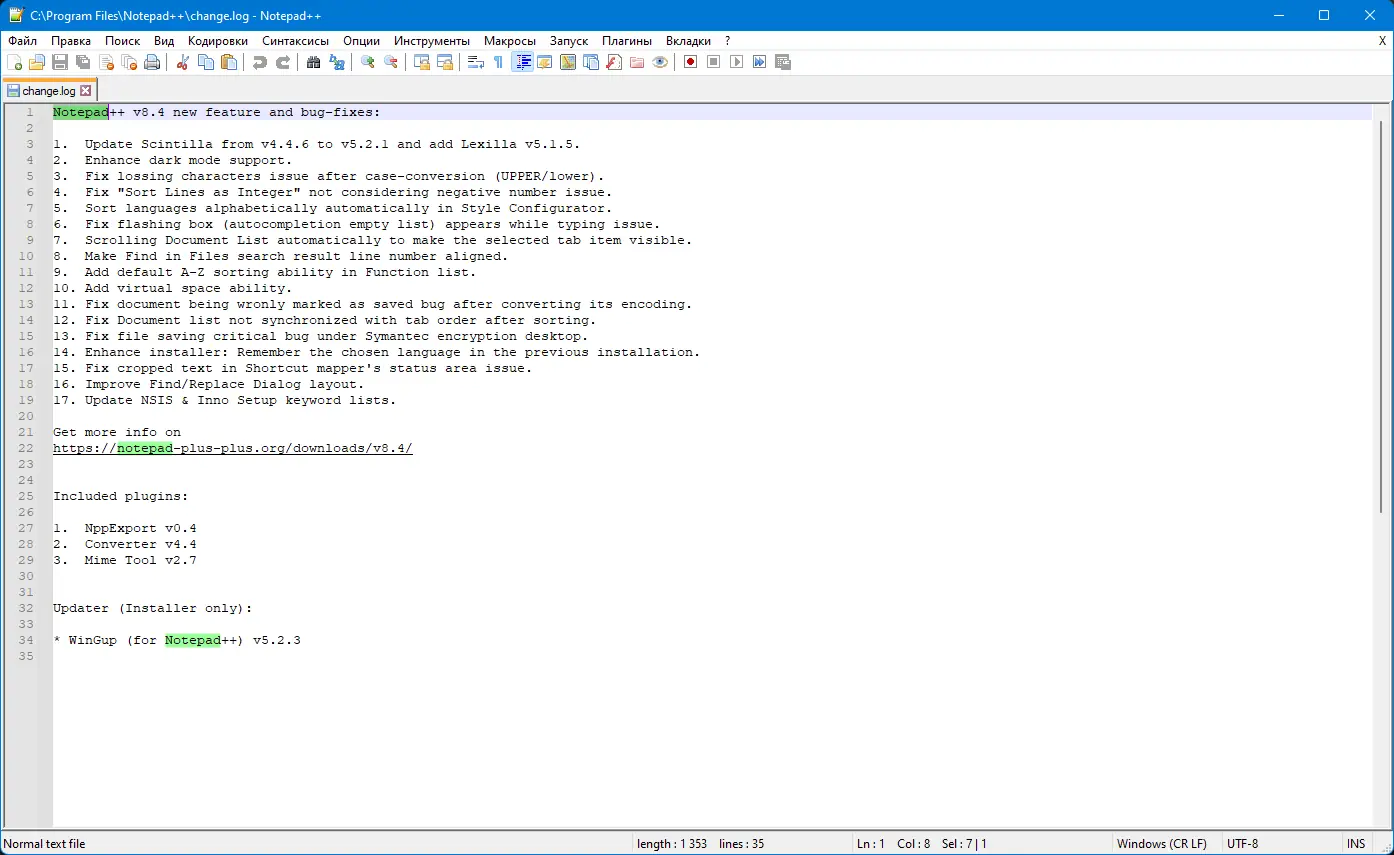Click Windows (CR LF) line ending in status bar
Image resolution: width=1394 pixels, height=855 pixels.
point(1162,844)
